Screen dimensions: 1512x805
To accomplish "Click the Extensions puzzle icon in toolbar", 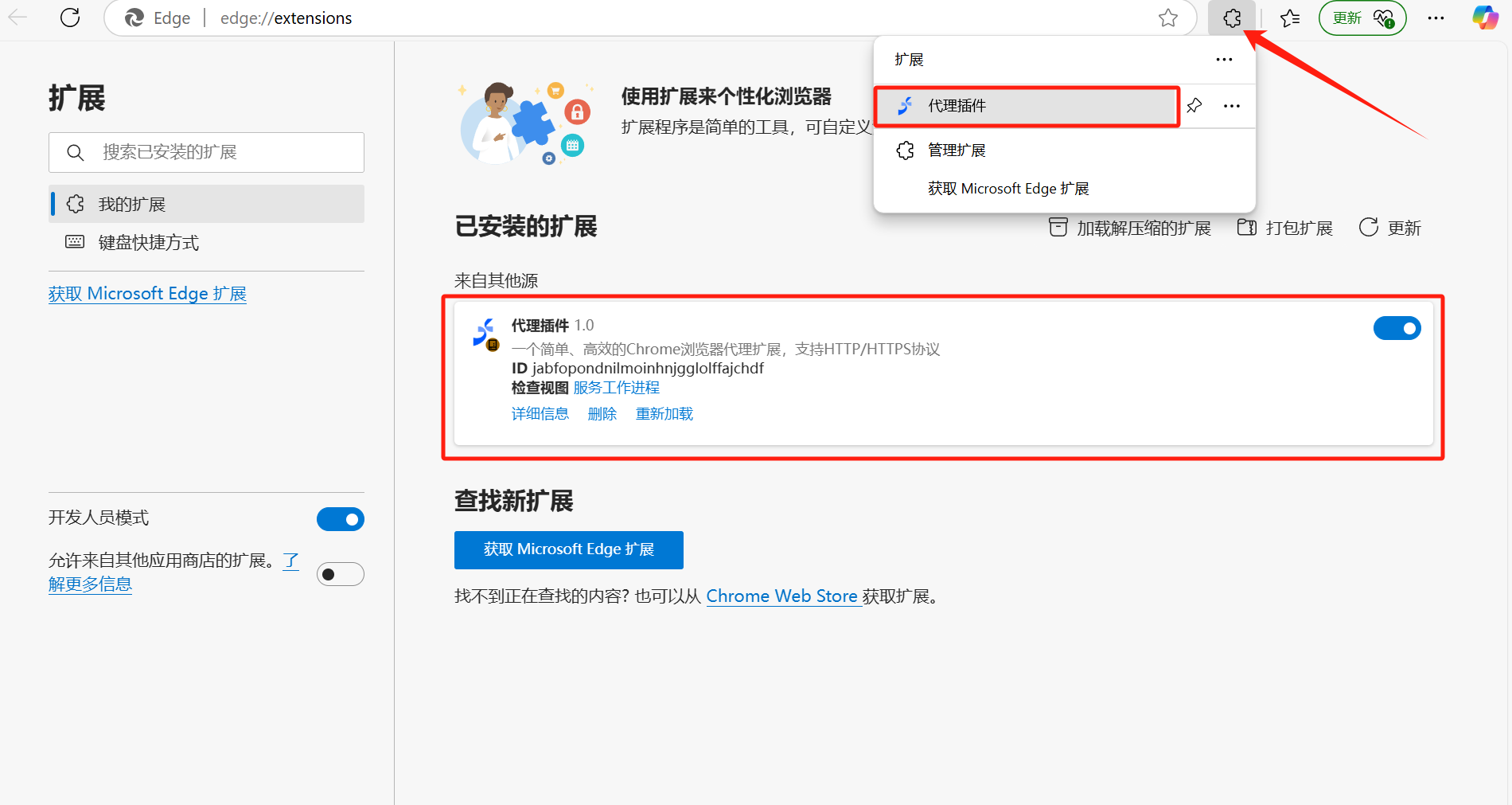I will [x=1231, y=18].
